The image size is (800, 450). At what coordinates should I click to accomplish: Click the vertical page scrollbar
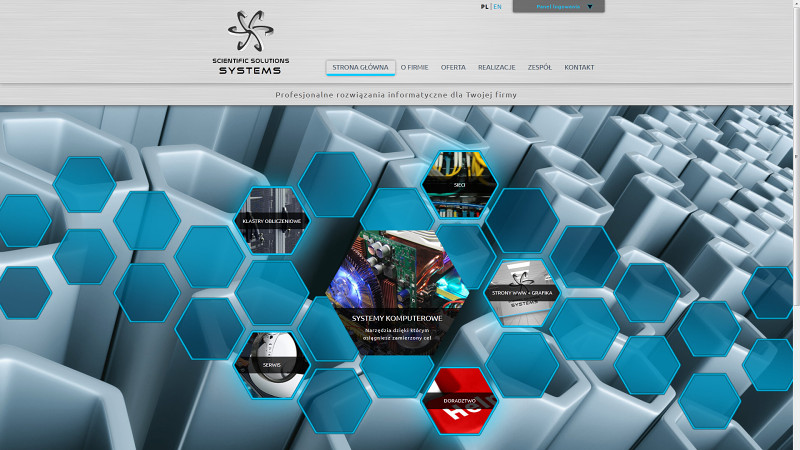[796, 153]
